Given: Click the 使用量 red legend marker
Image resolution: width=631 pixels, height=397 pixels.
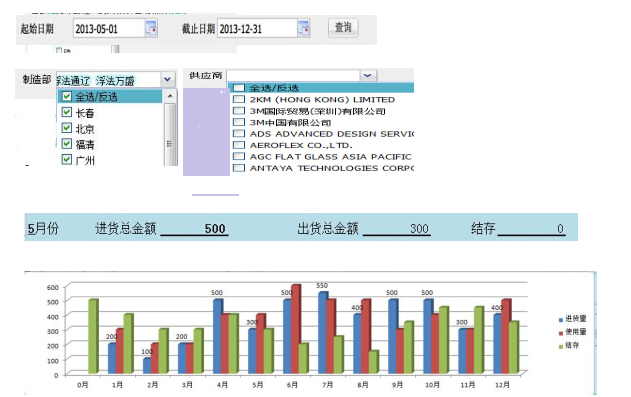Looking at the screenshot, I should (561, 333).
